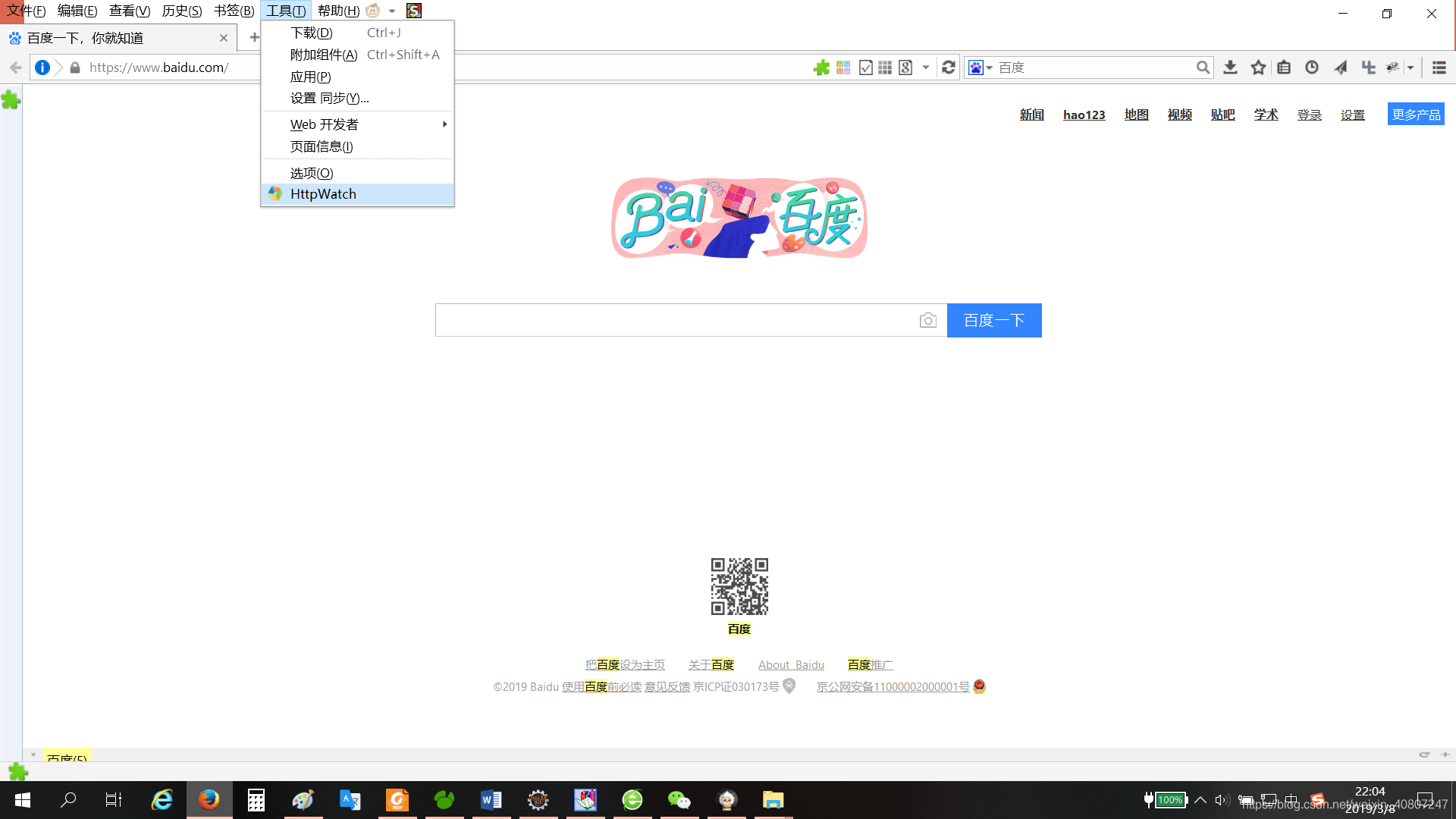The width and height of the screenshot is (1456, 819).
Task: Click the downloads arrow toolbar icon
Action: click(1230, 67)
